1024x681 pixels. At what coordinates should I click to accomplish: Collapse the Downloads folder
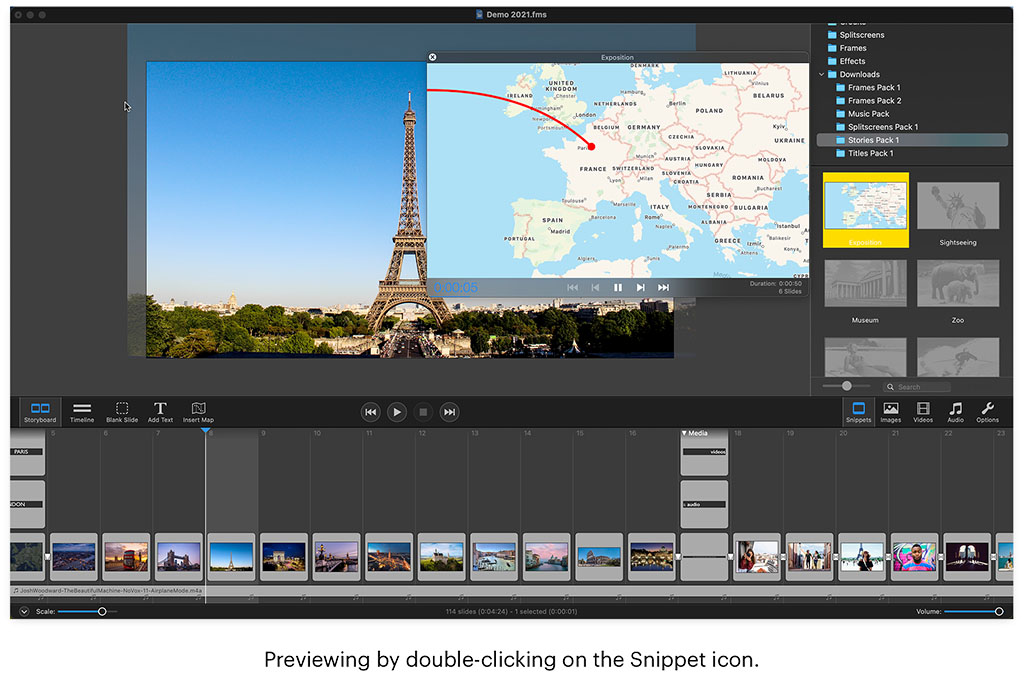(x=822, y=74)
